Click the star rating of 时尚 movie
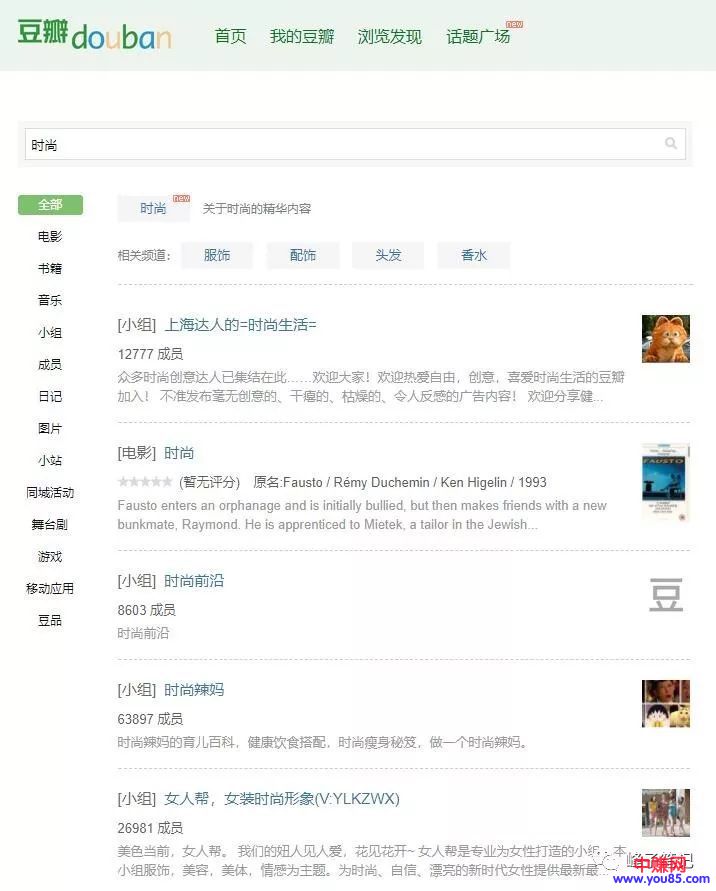Screen dimensions: 716x891 coord(144,482)
